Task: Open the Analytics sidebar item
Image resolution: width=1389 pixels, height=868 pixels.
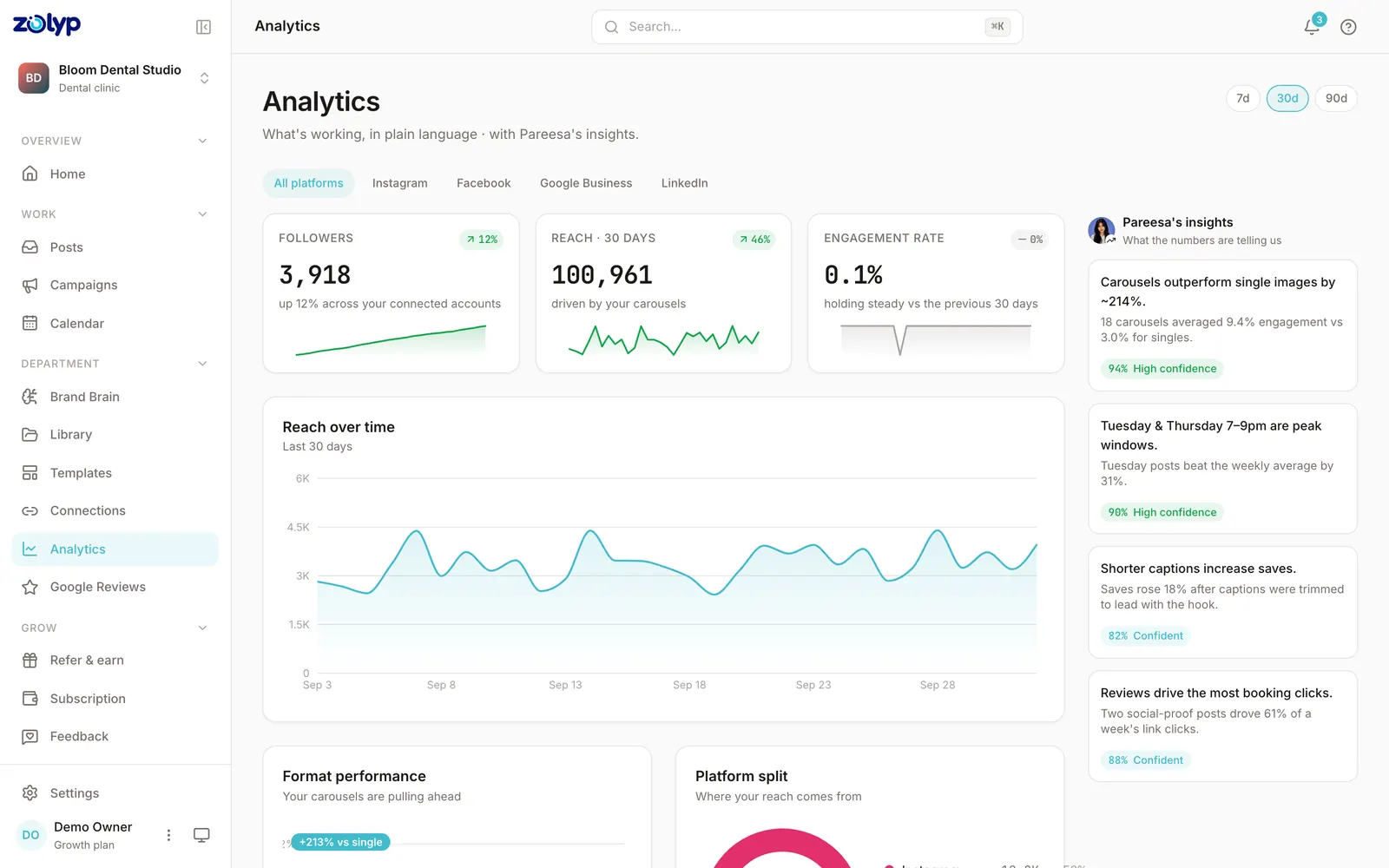Action: coord(115,549)
